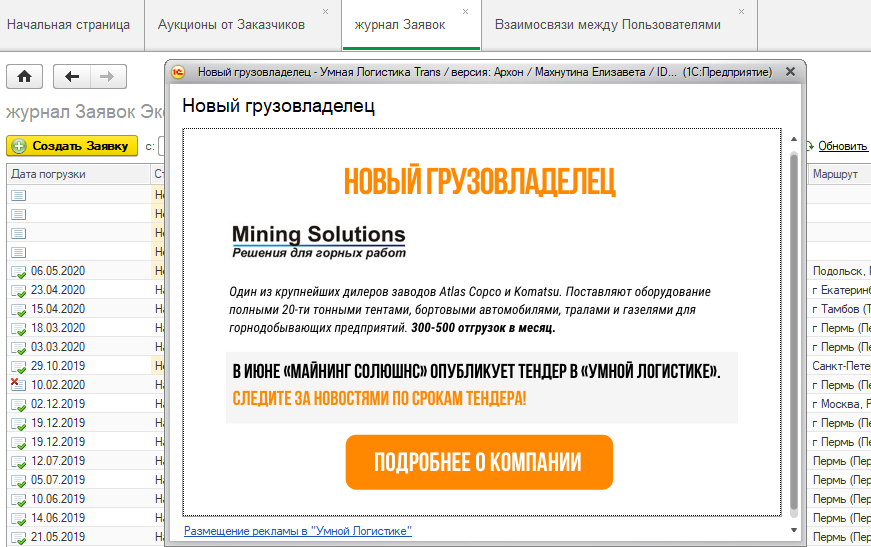
Task: Click document icon for row 05.07.2019
Action: coord(19,480)
